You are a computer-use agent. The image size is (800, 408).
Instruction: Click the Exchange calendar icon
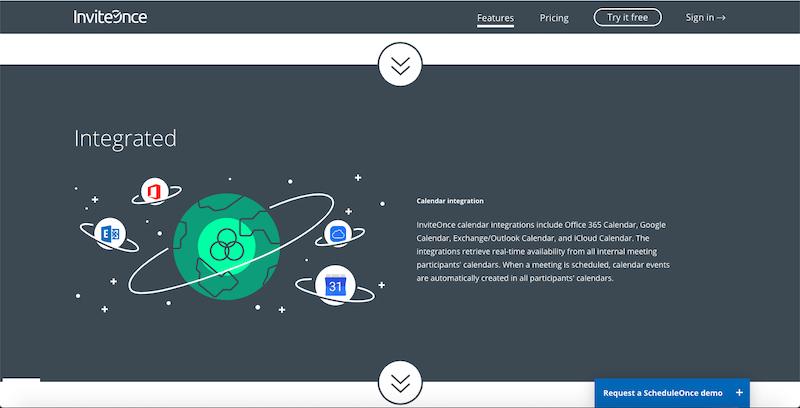click(110, 234)
